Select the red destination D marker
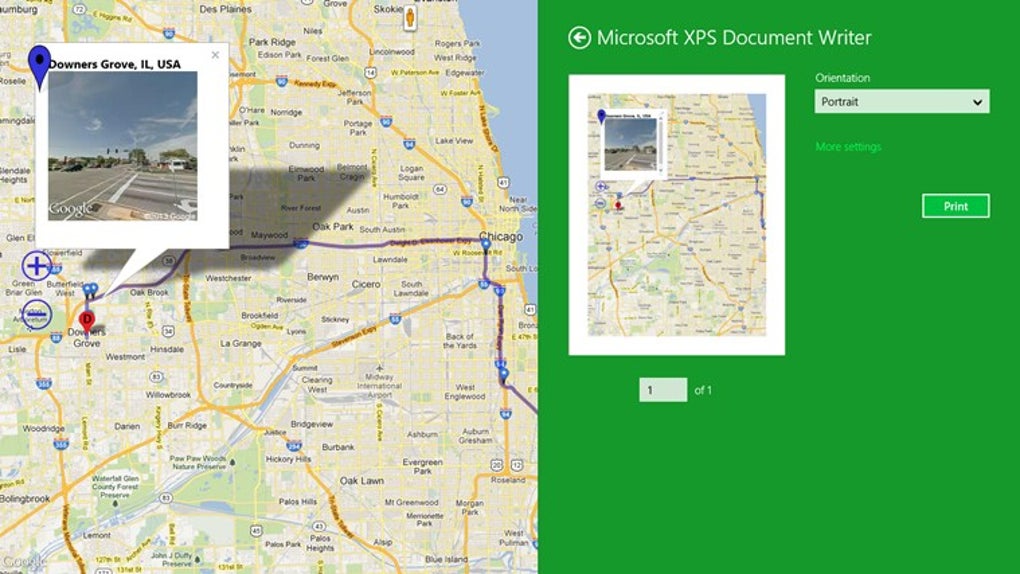Viewport: 1020px width, 574px height. pos(87,320)
